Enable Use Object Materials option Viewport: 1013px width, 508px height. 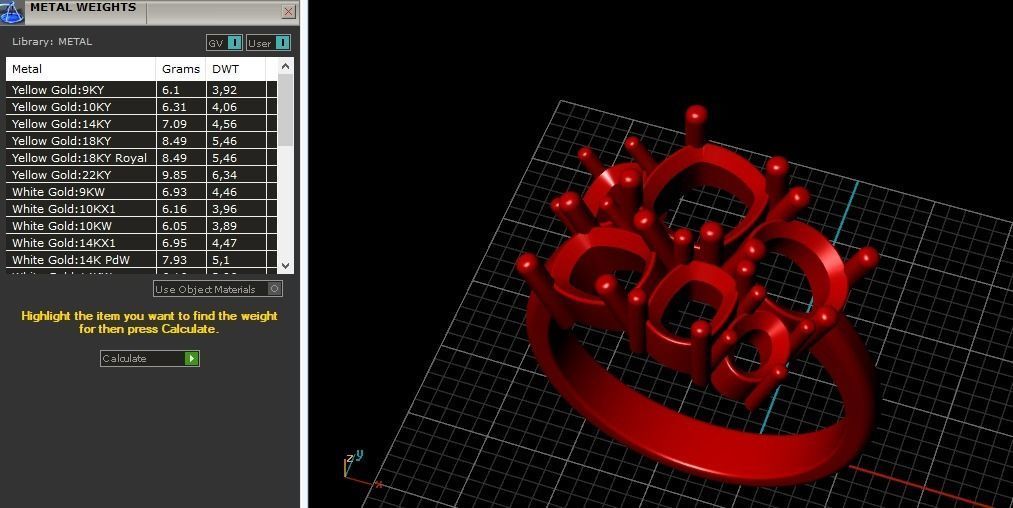218,289
